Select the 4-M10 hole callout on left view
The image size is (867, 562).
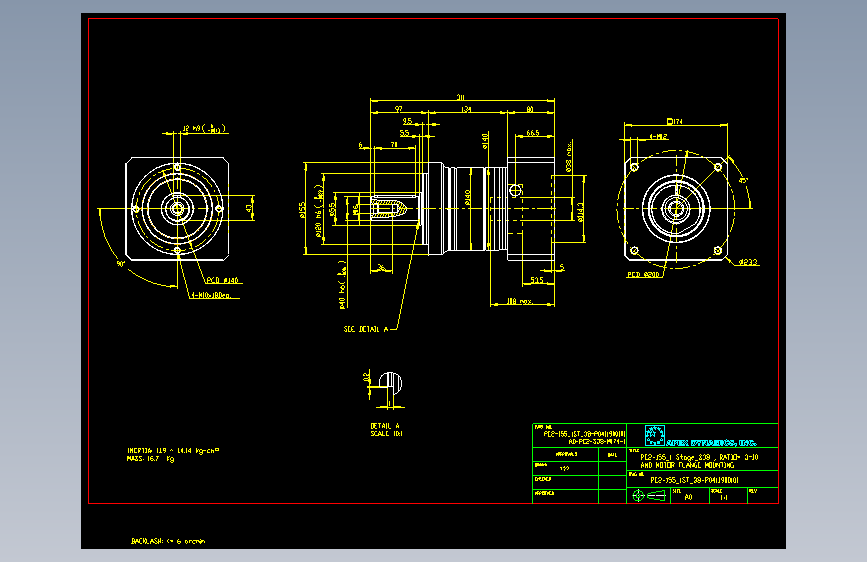[211, 295]
